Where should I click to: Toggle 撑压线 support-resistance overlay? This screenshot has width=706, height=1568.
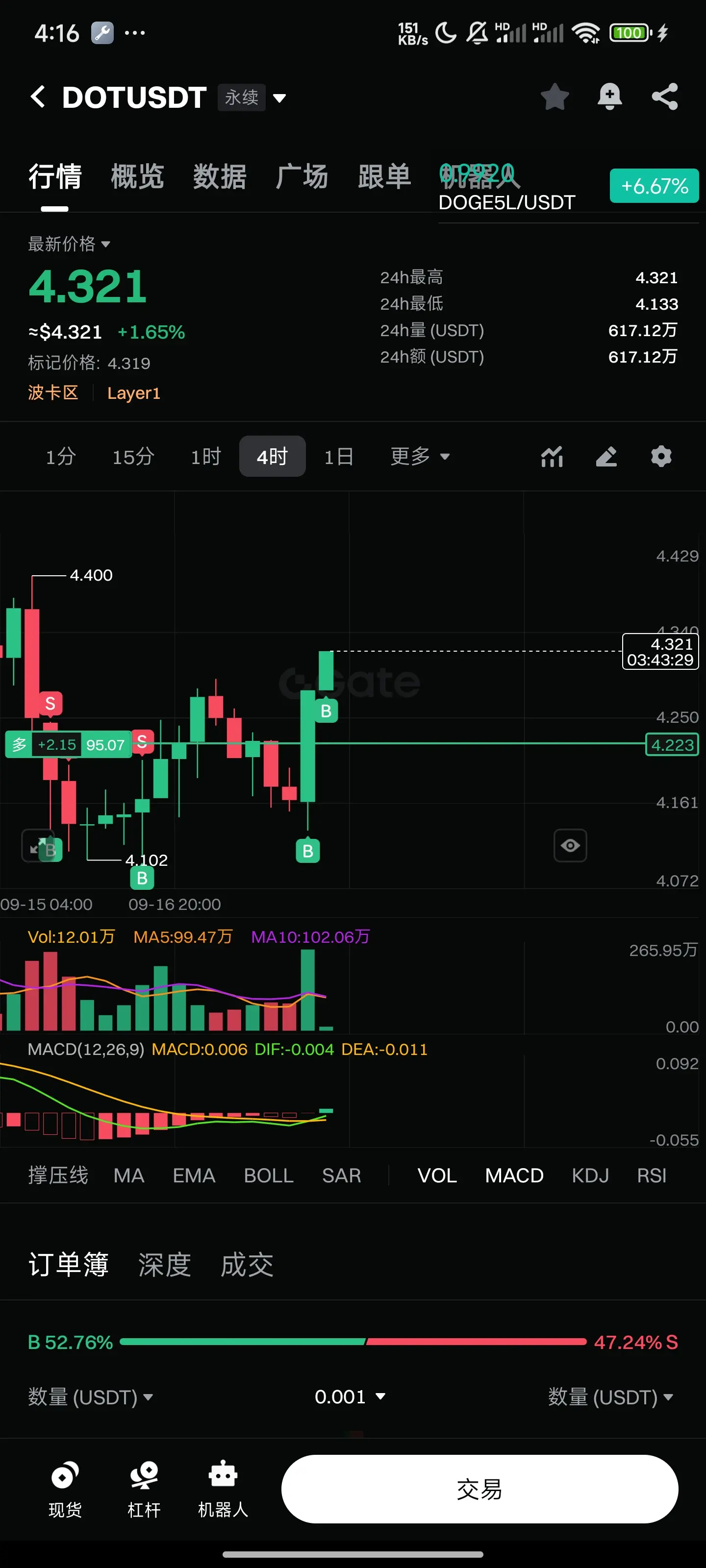tap(58, 1176)
